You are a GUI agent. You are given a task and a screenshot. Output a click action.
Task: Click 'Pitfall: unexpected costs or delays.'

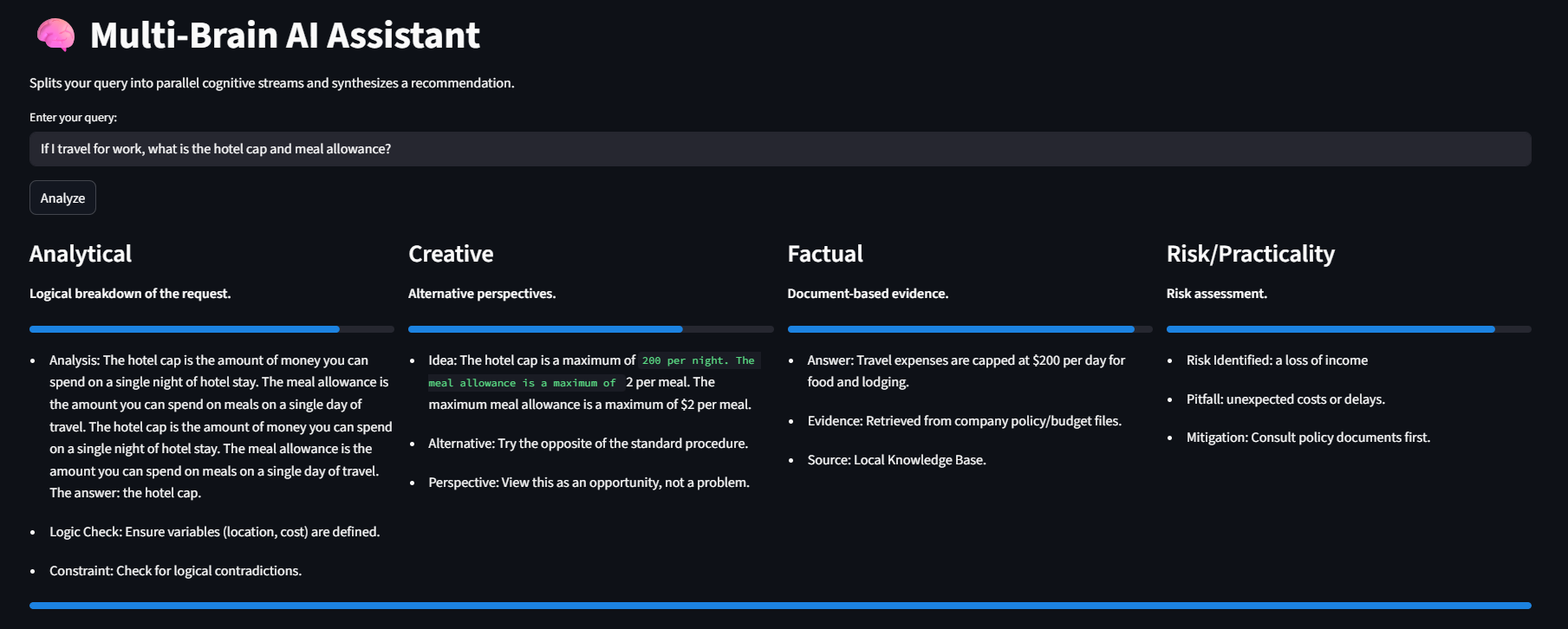[x=1285, y=399]
